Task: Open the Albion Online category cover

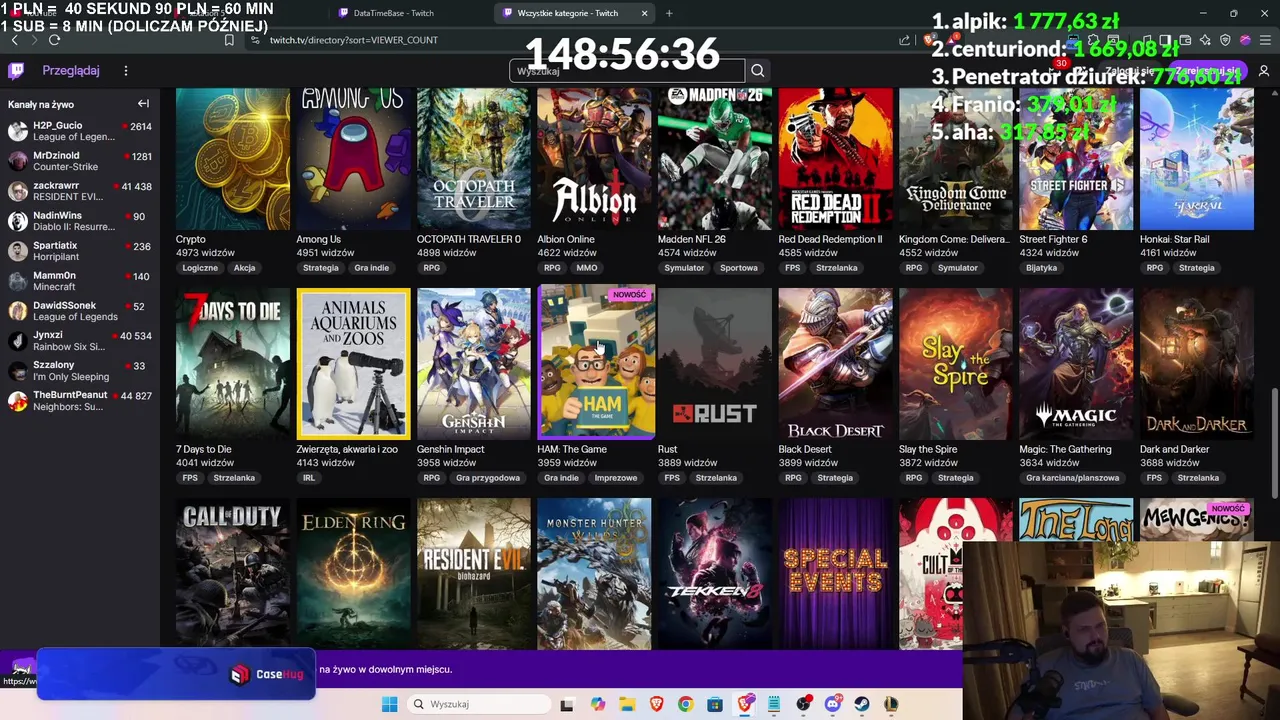Action: point(594,159)
